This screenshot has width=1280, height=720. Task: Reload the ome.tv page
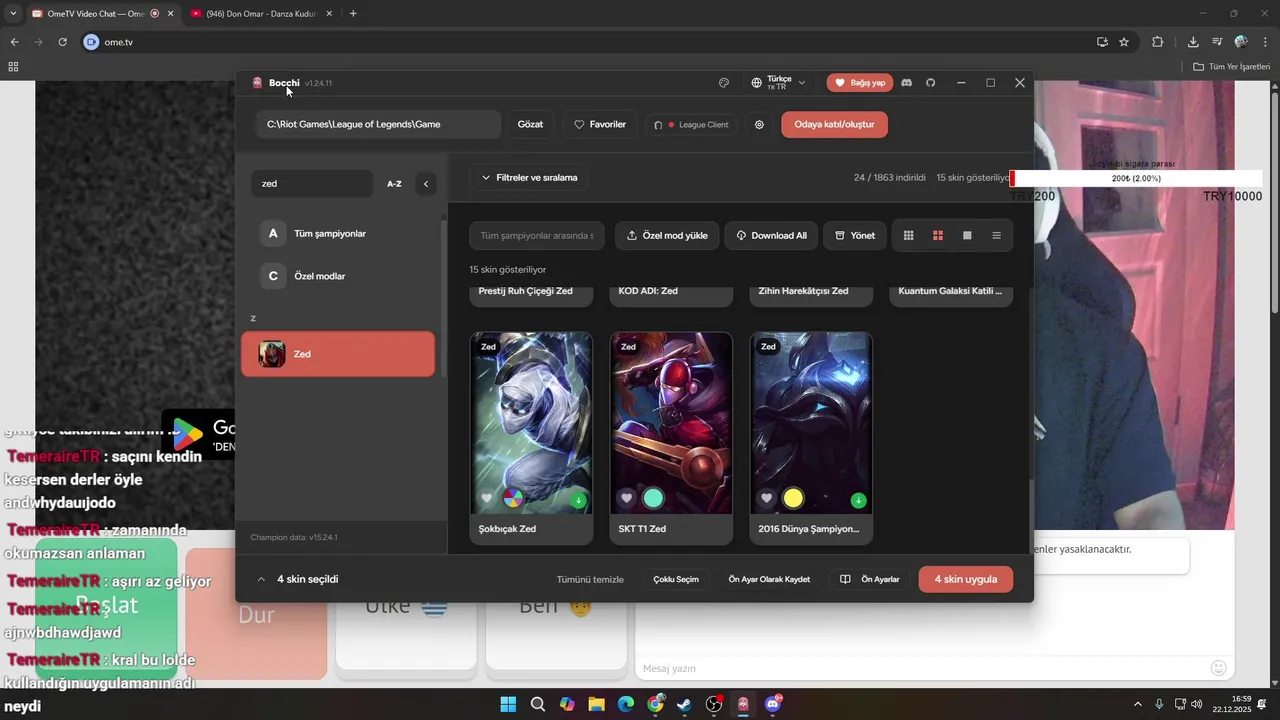pyautogui.click(x=62, y=42)
